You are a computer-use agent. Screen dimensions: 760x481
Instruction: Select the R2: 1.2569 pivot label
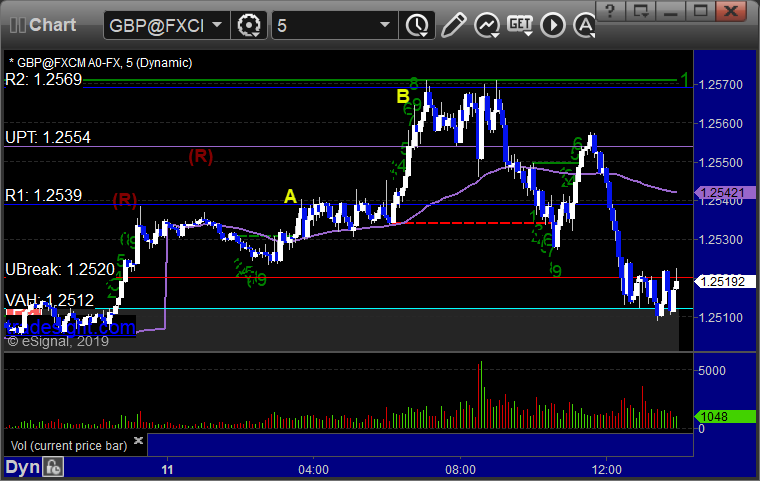pyautogui.click(x=44, y=80)
